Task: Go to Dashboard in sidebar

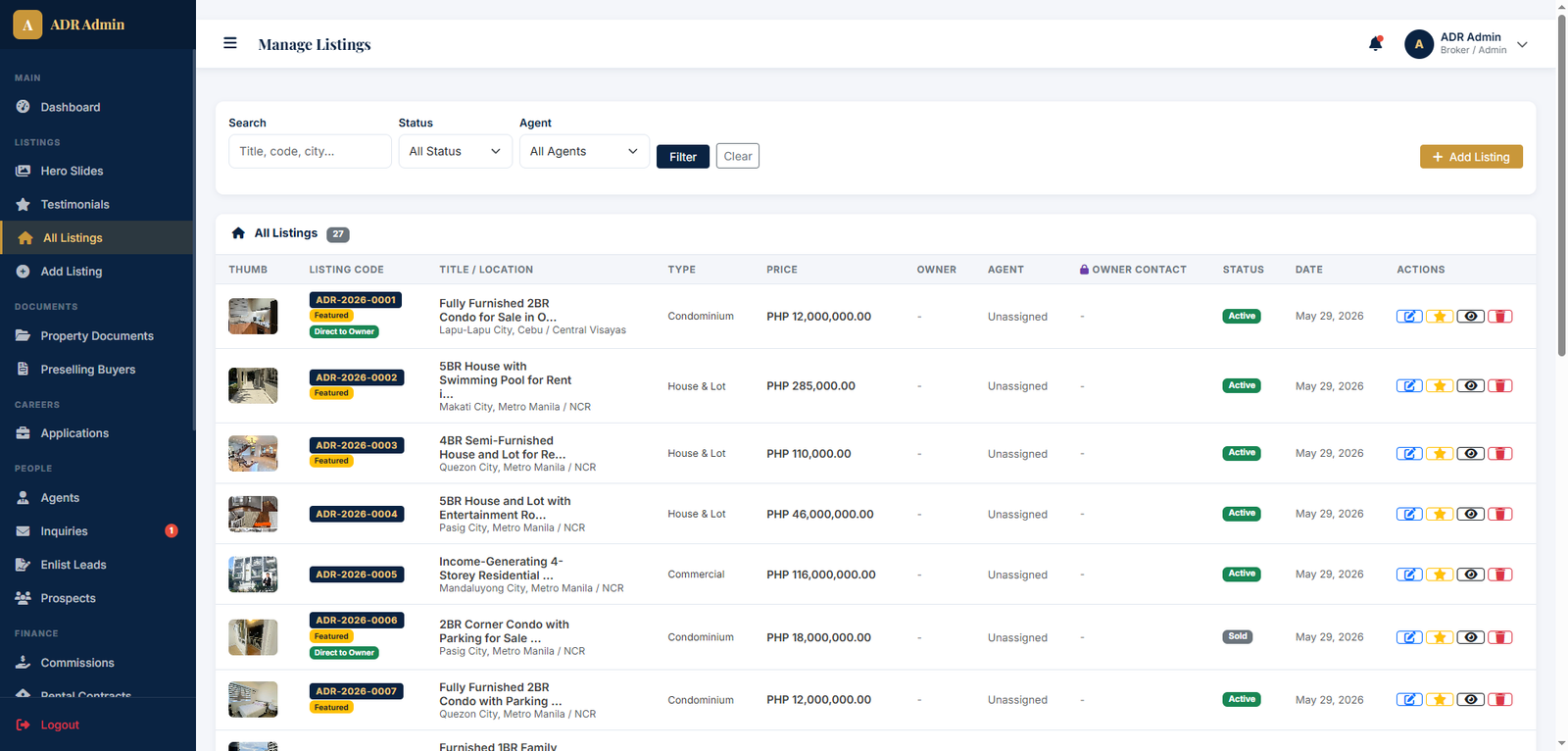Action: (97, 107)
